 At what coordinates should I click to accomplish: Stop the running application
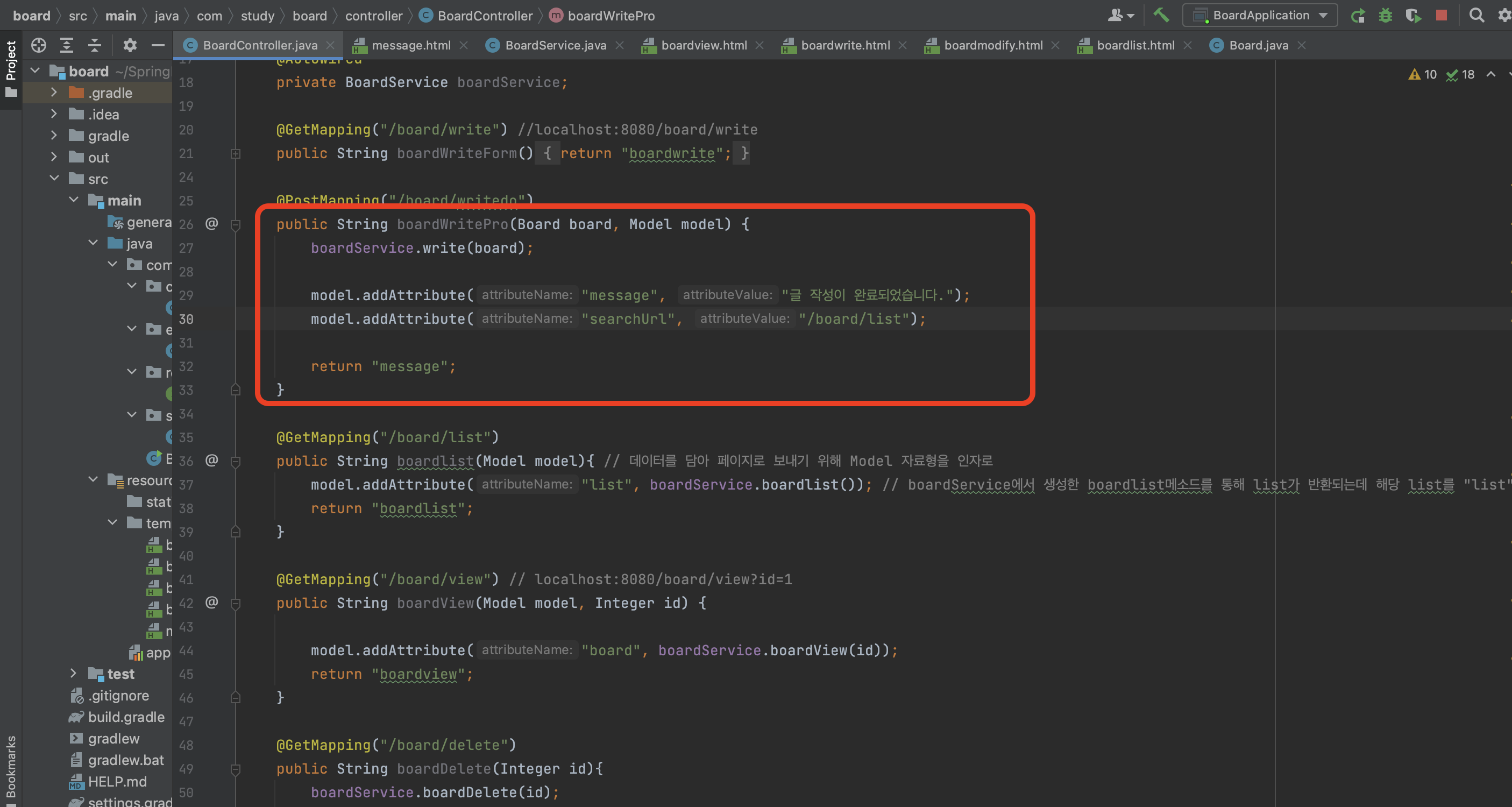(x=1441, y=15)
